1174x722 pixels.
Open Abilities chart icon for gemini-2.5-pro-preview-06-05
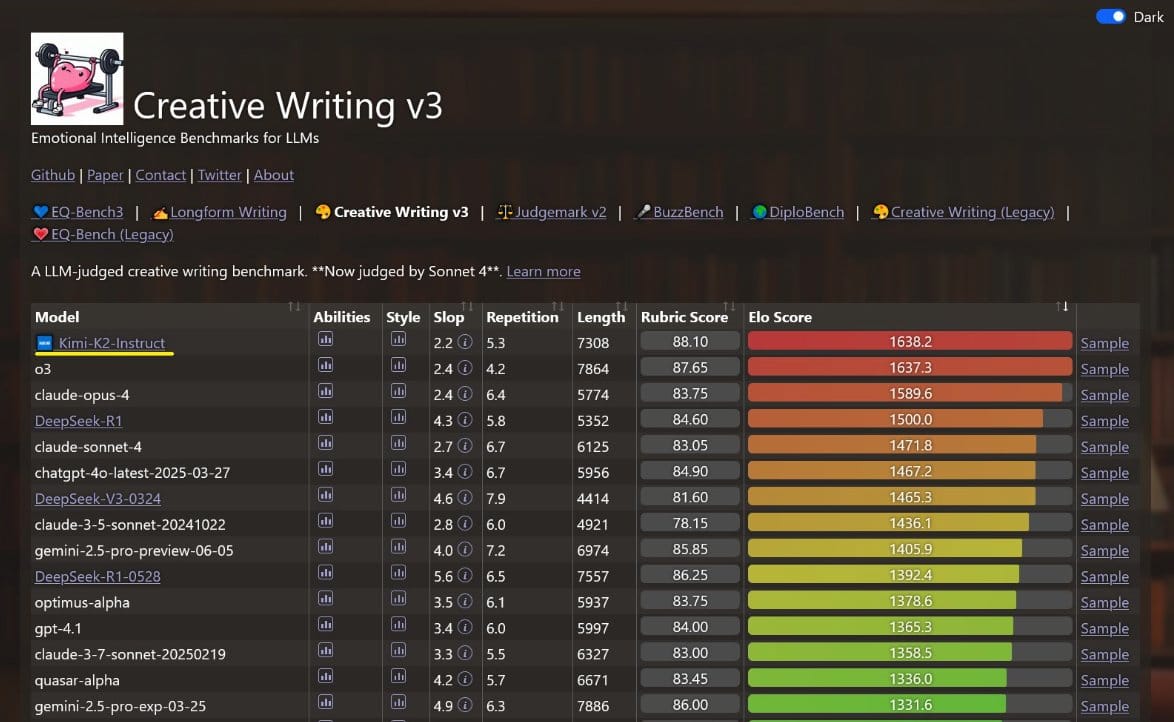coord(325,547)
